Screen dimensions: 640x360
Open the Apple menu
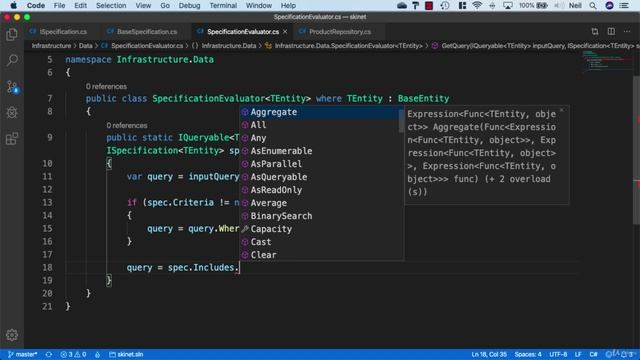pos(13,5)
